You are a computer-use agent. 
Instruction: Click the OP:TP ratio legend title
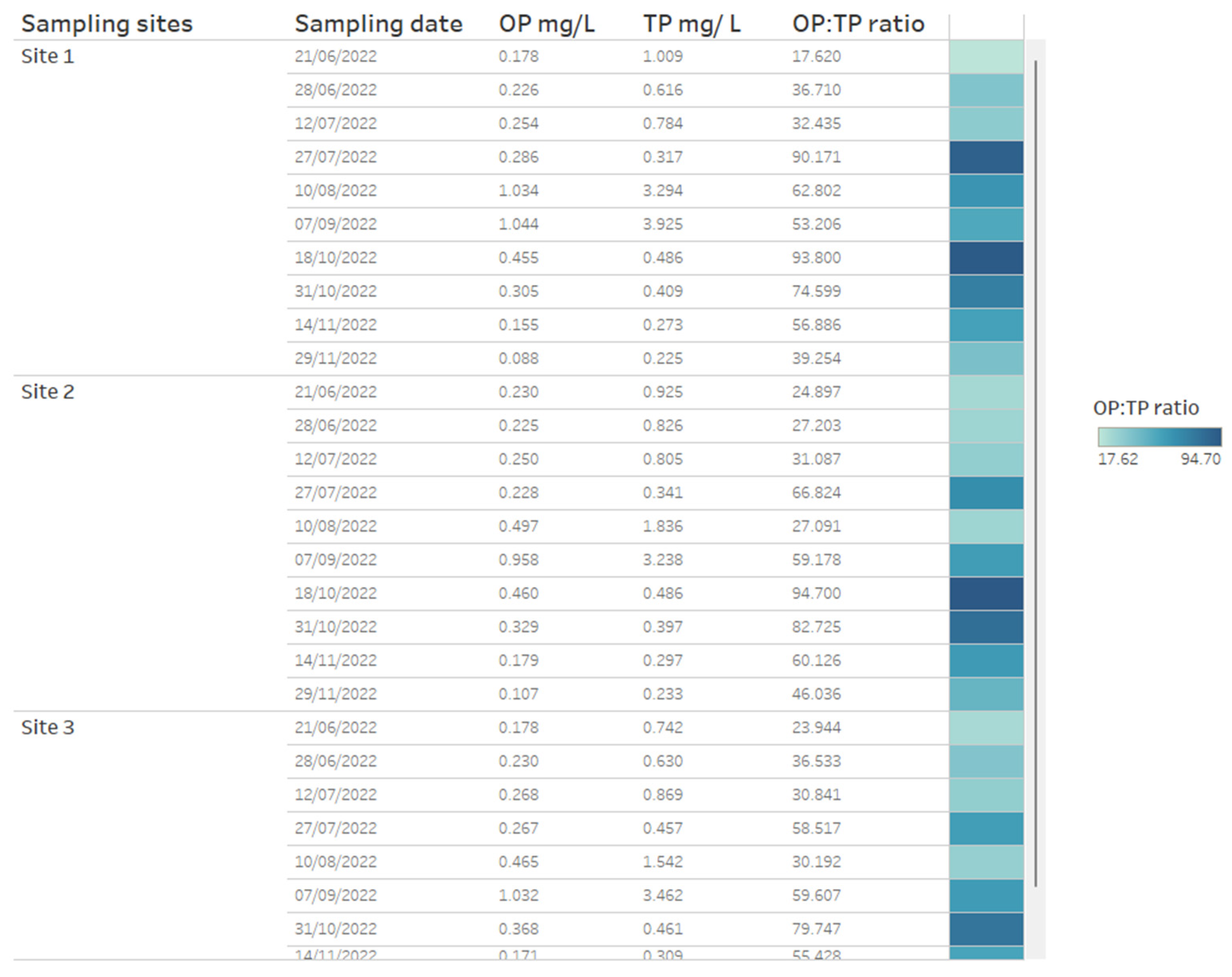(x=1146, y=408)
